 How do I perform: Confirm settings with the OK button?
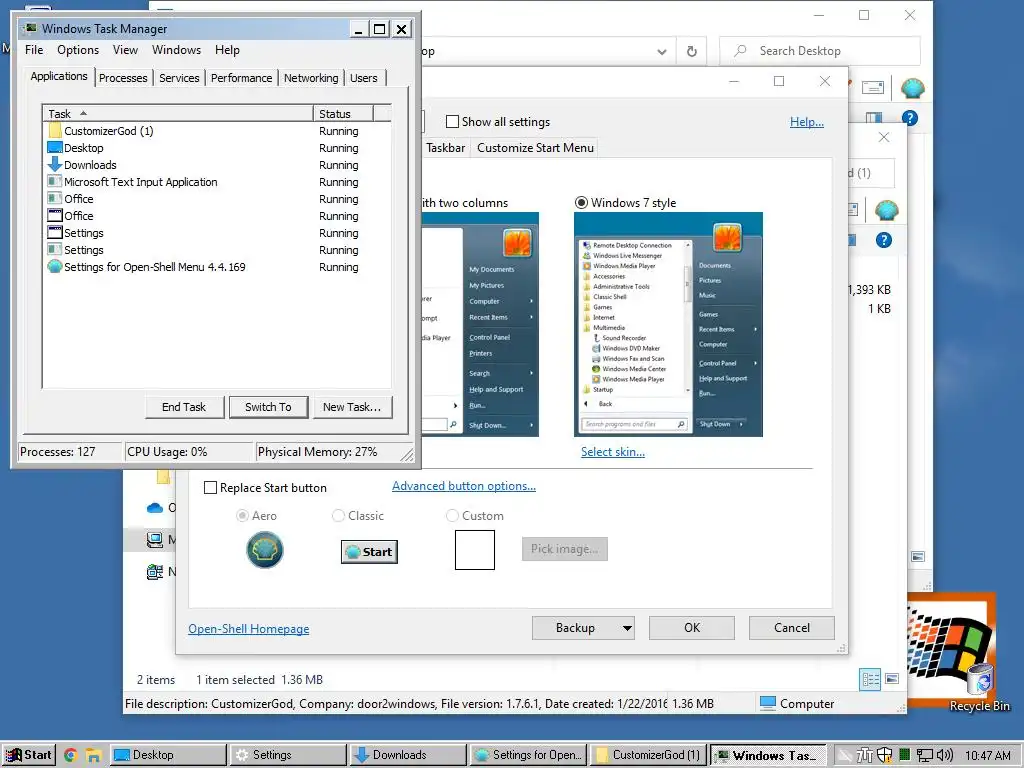coord(692,628)
